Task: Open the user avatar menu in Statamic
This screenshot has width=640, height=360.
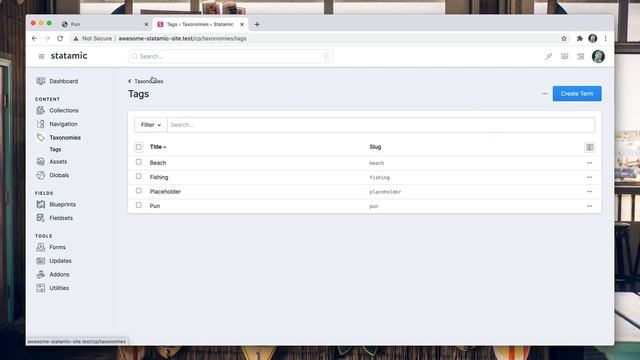Action: coord(598,56)
